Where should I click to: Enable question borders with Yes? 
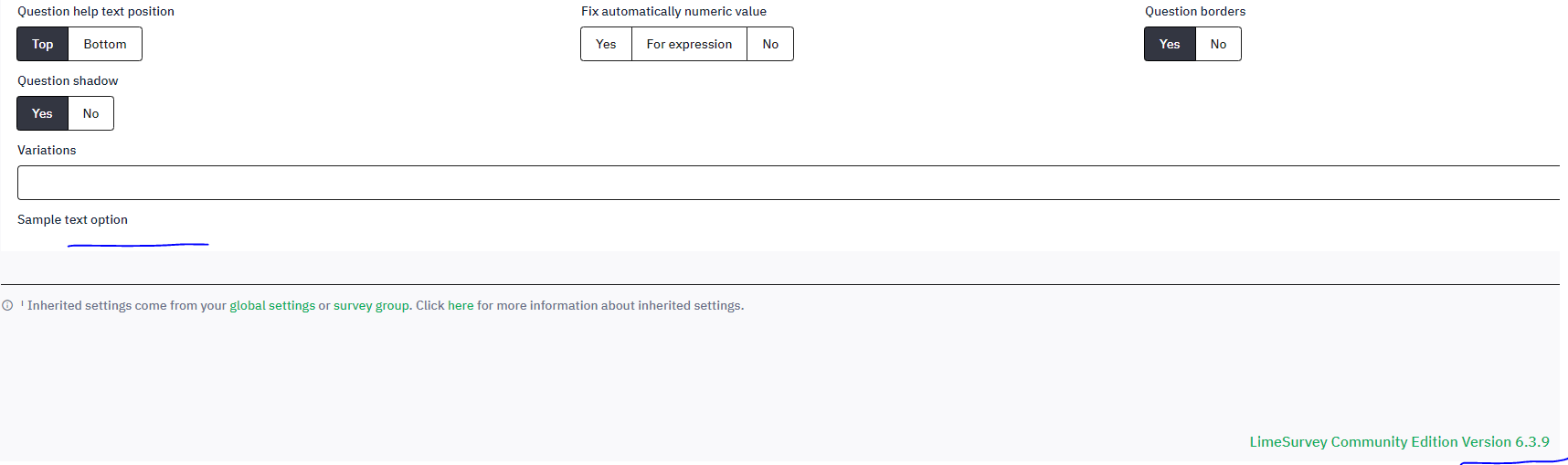tap(1170, 44)
